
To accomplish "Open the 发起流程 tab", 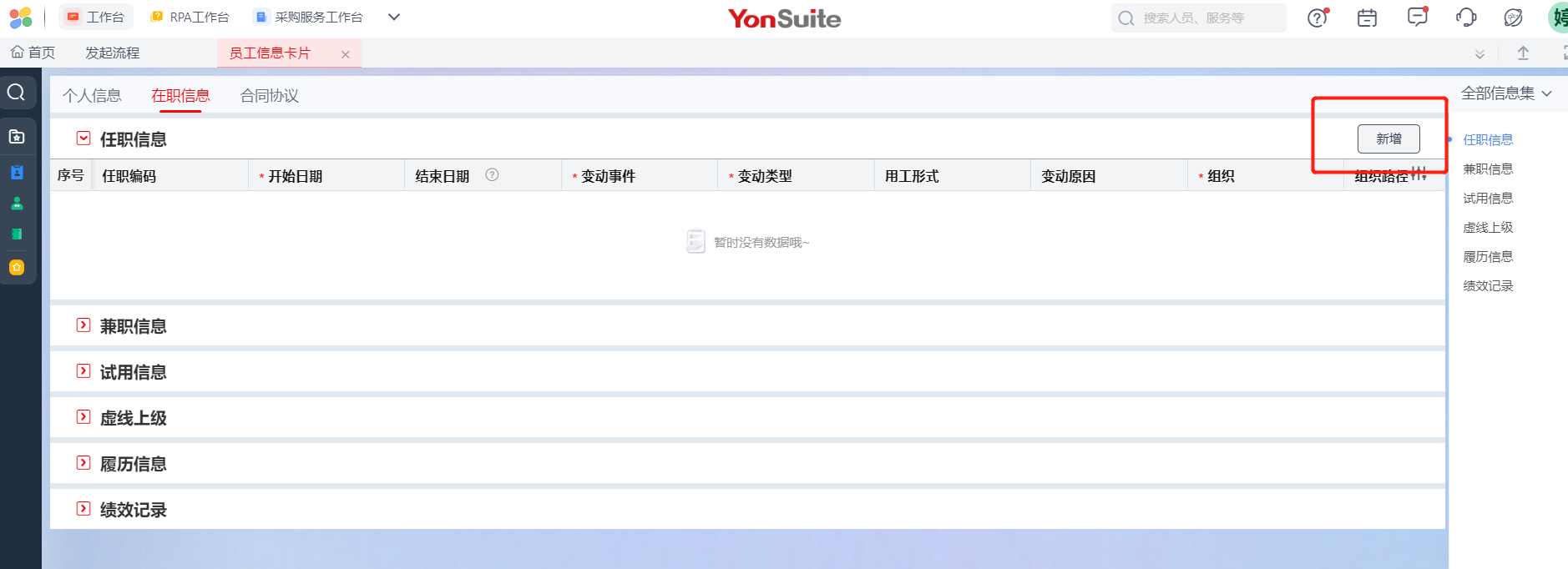I will click(x=113, y=53).
